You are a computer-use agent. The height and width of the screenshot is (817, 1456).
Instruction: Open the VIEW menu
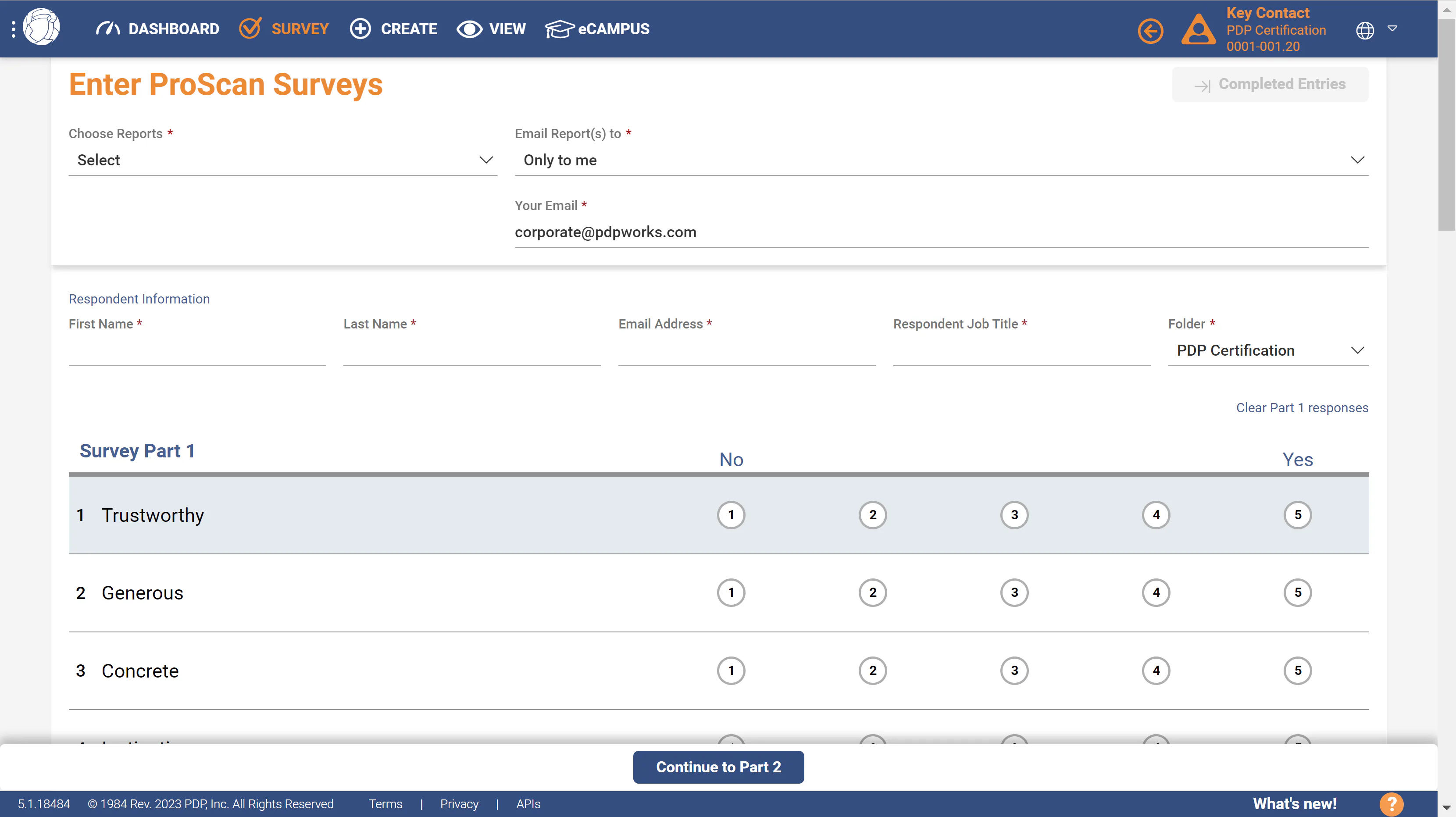507,29
